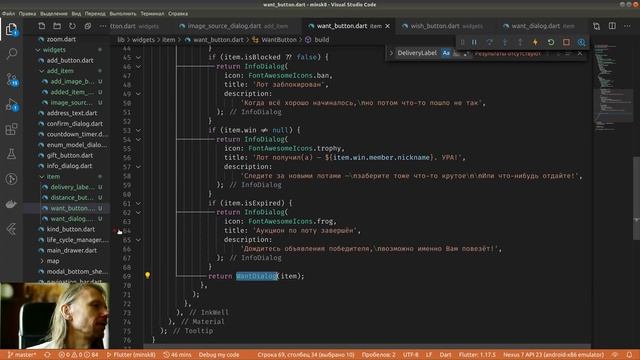The image size is (640, 360).
Task: Create a new folder in explorer
Action: tap(57, 26)
